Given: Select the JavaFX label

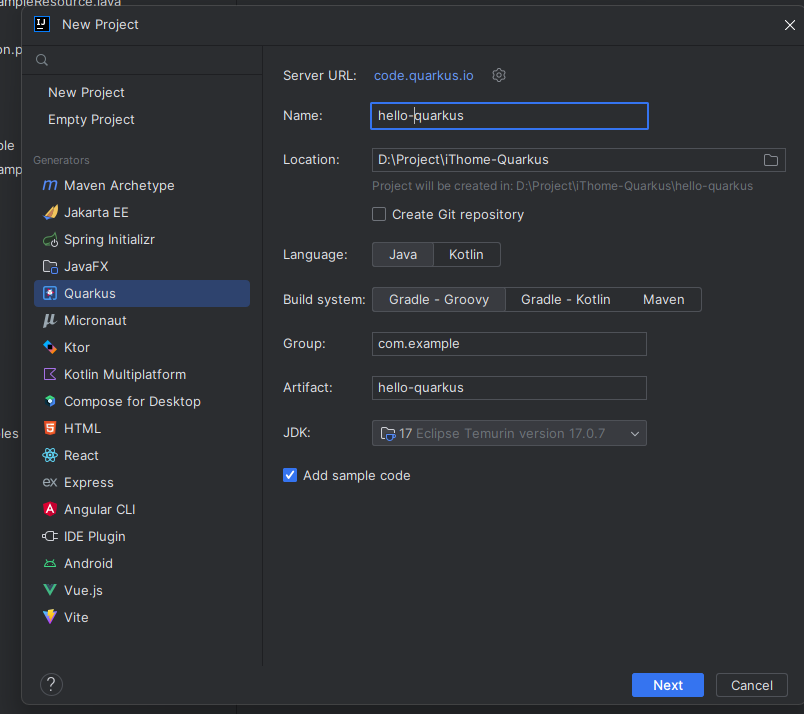Looking at the screenshot, I should (86, 267).
